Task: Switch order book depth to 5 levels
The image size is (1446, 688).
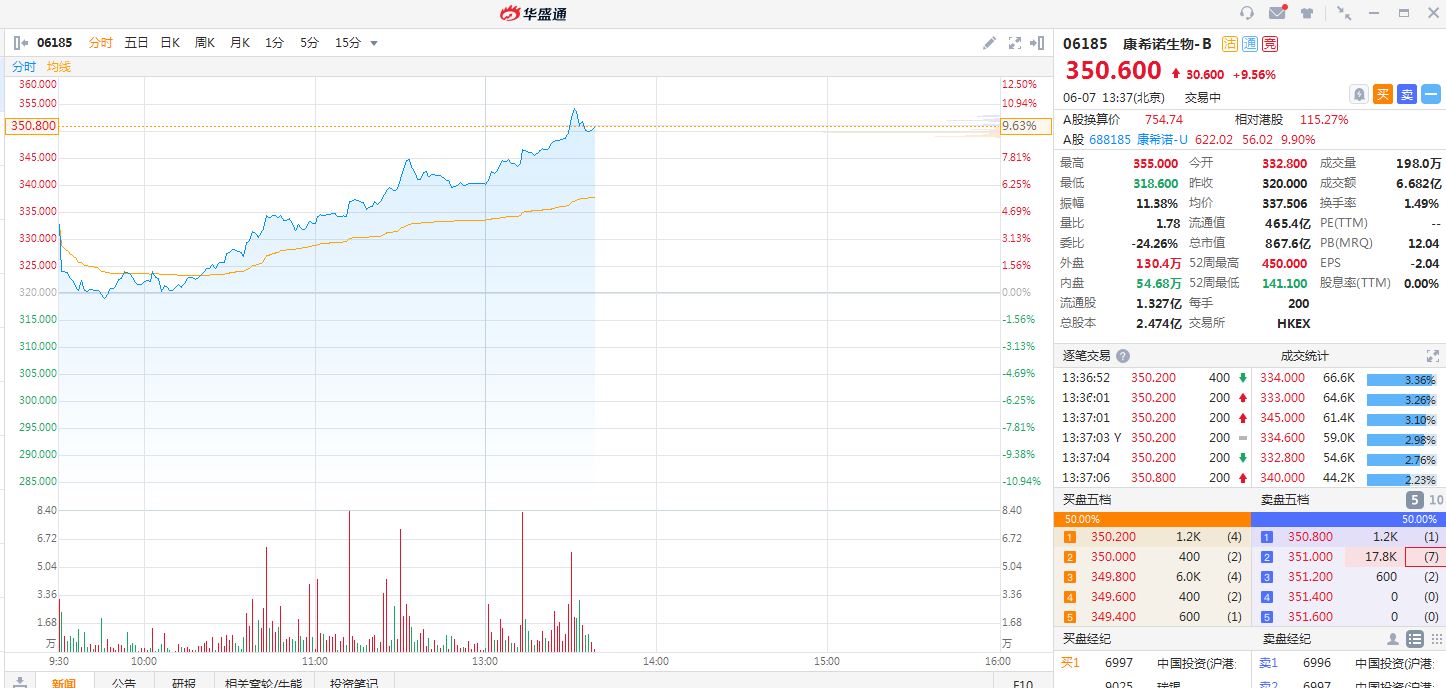Action: pos(1415,500)
